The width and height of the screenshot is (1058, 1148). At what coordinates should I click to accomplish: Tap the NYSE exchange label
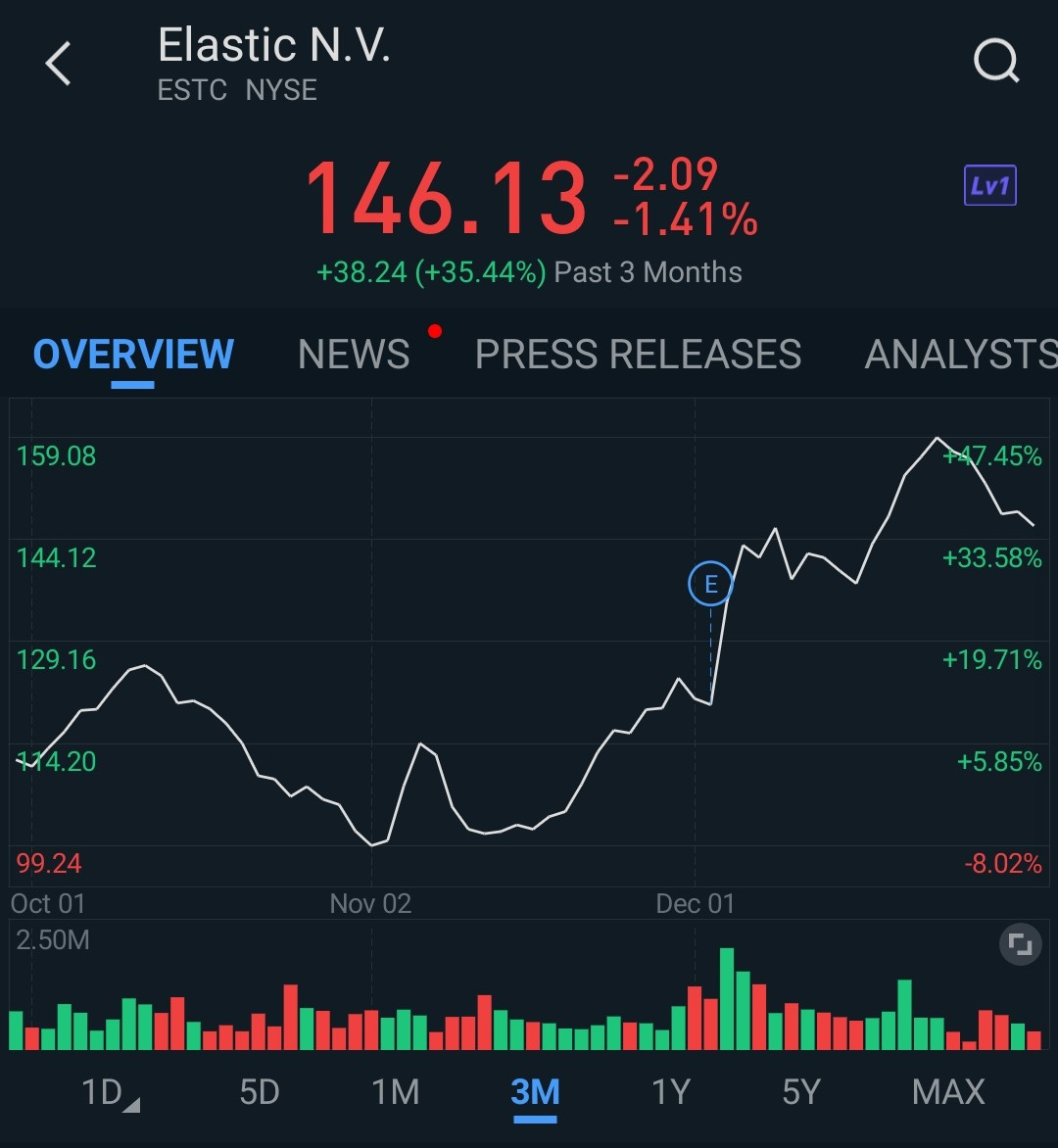click(281, 90)
